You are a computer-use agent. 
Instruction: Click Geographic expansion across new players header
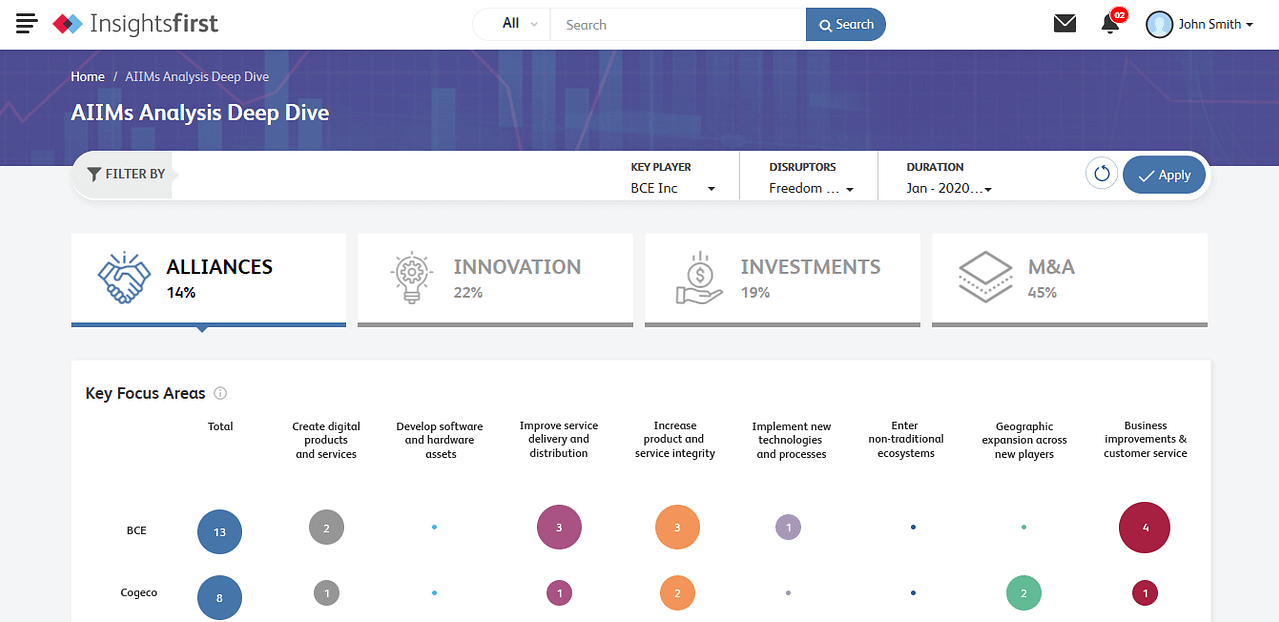point(1024,440)
